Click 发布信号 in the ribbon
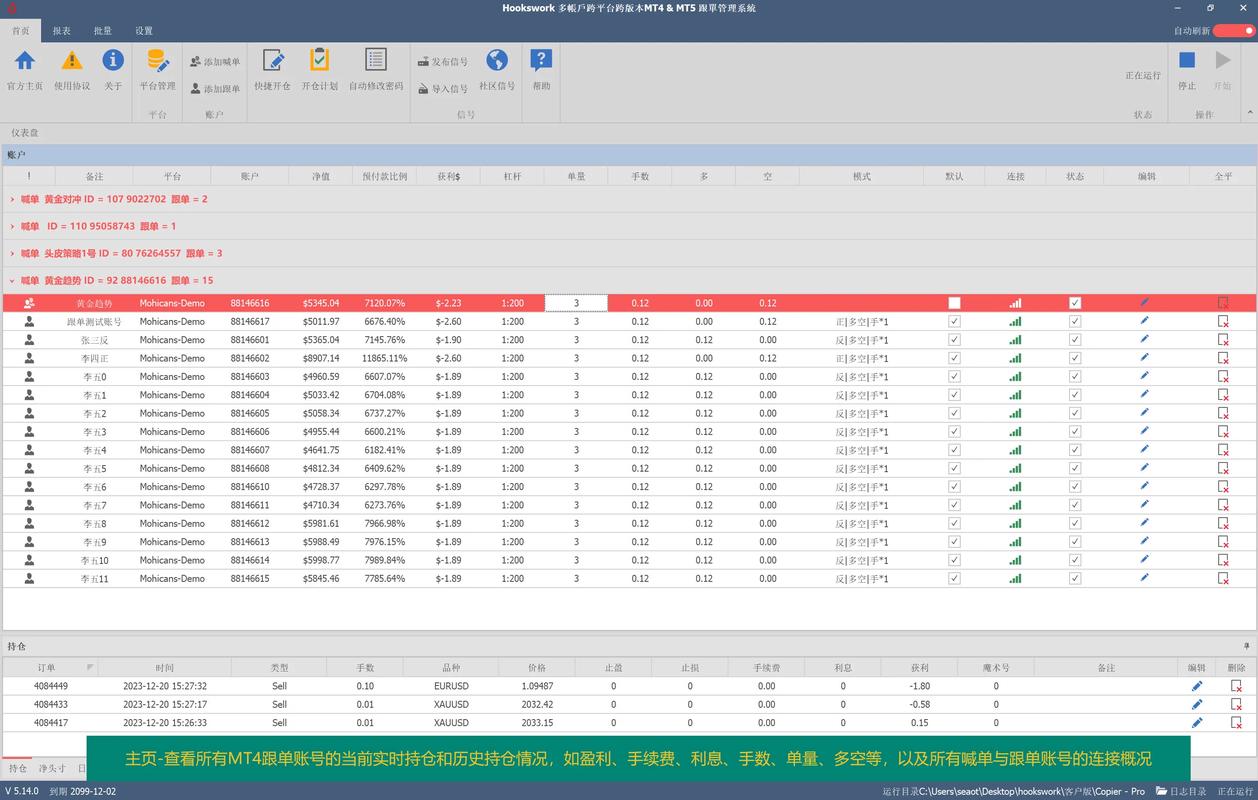1258x800 pixels. (x=442, y=62)
